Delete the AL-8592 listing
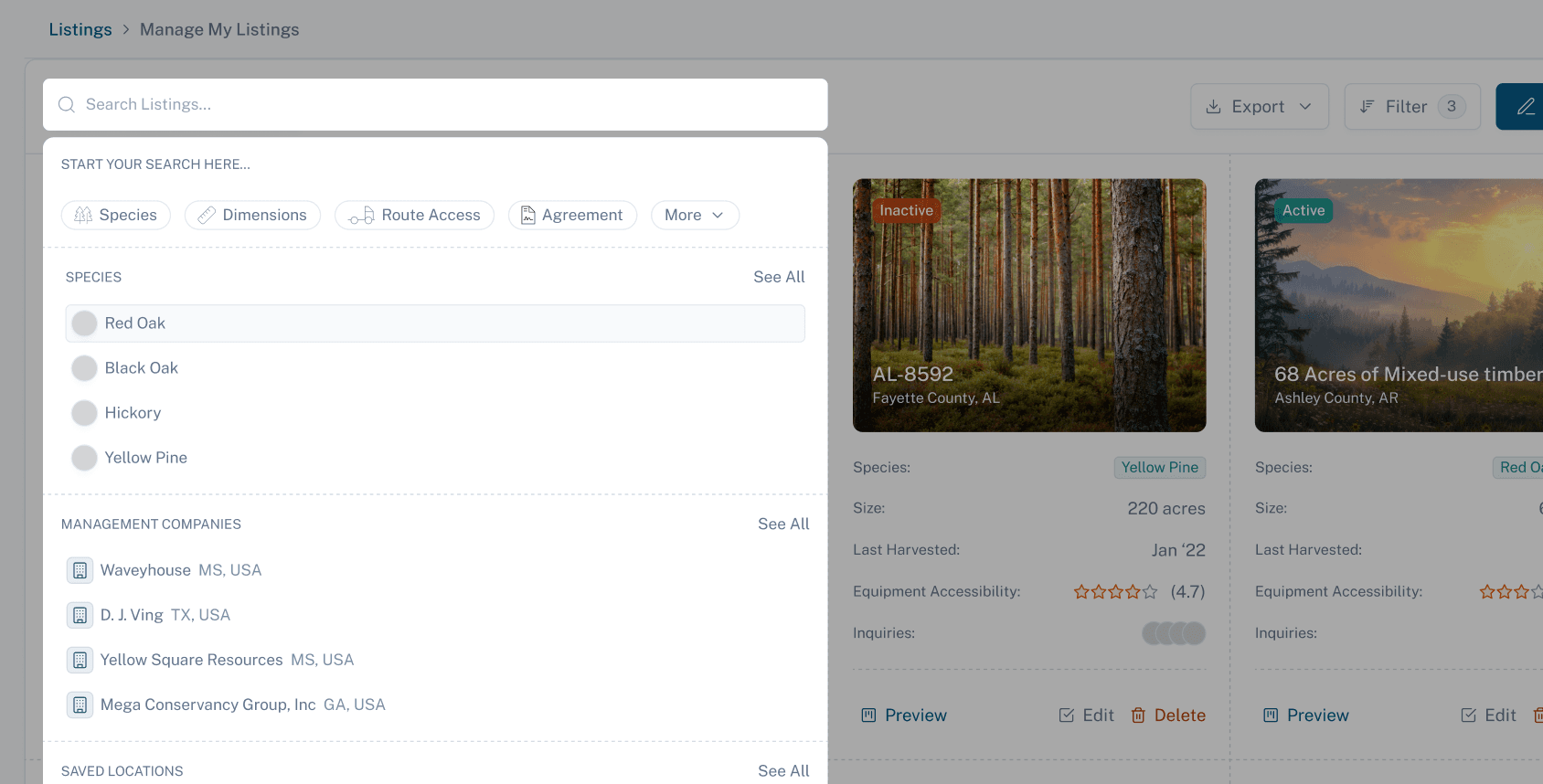 pos(1167,715)
